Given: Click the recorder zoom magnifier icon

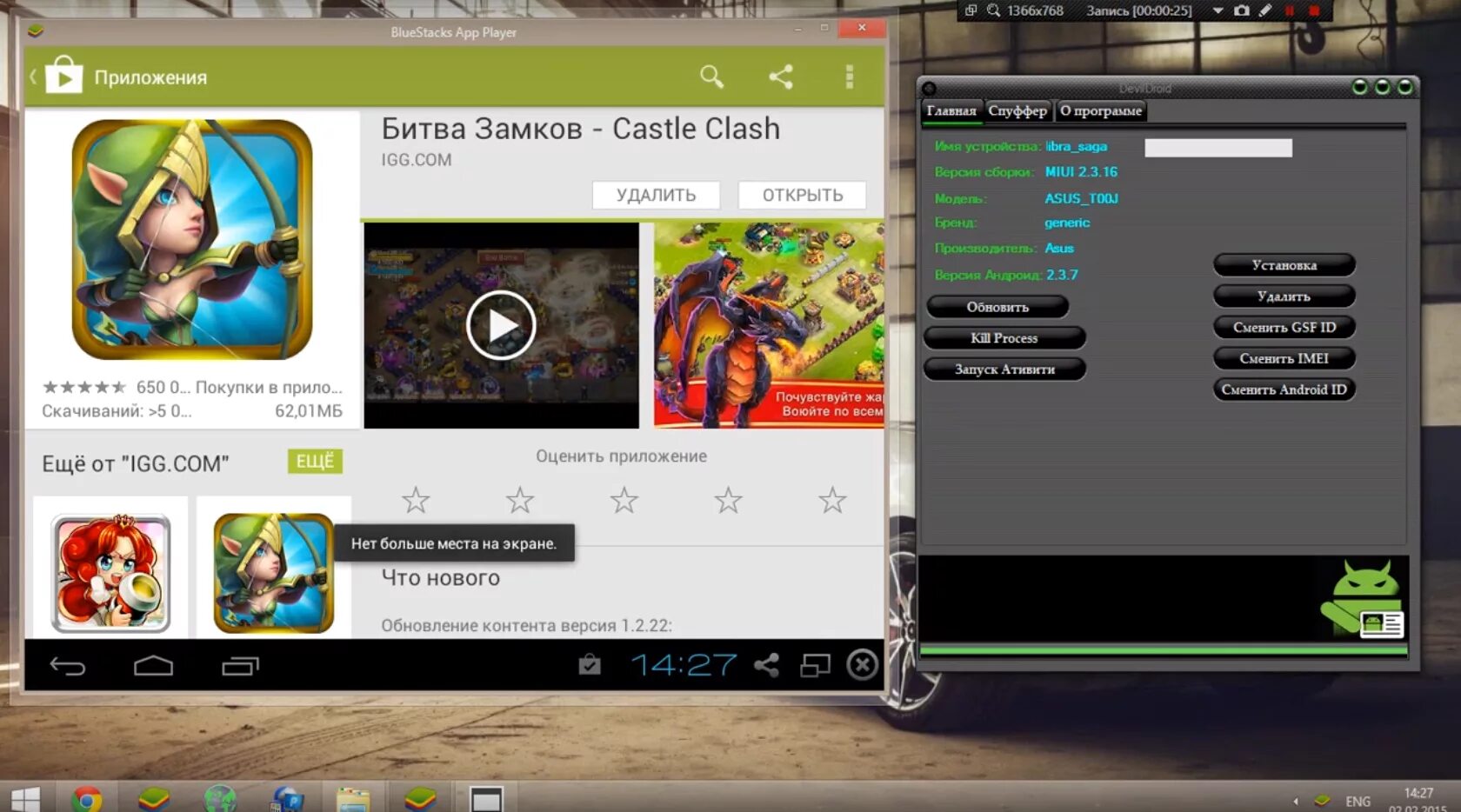Looking at the screenshot, I should coord(993,10).
